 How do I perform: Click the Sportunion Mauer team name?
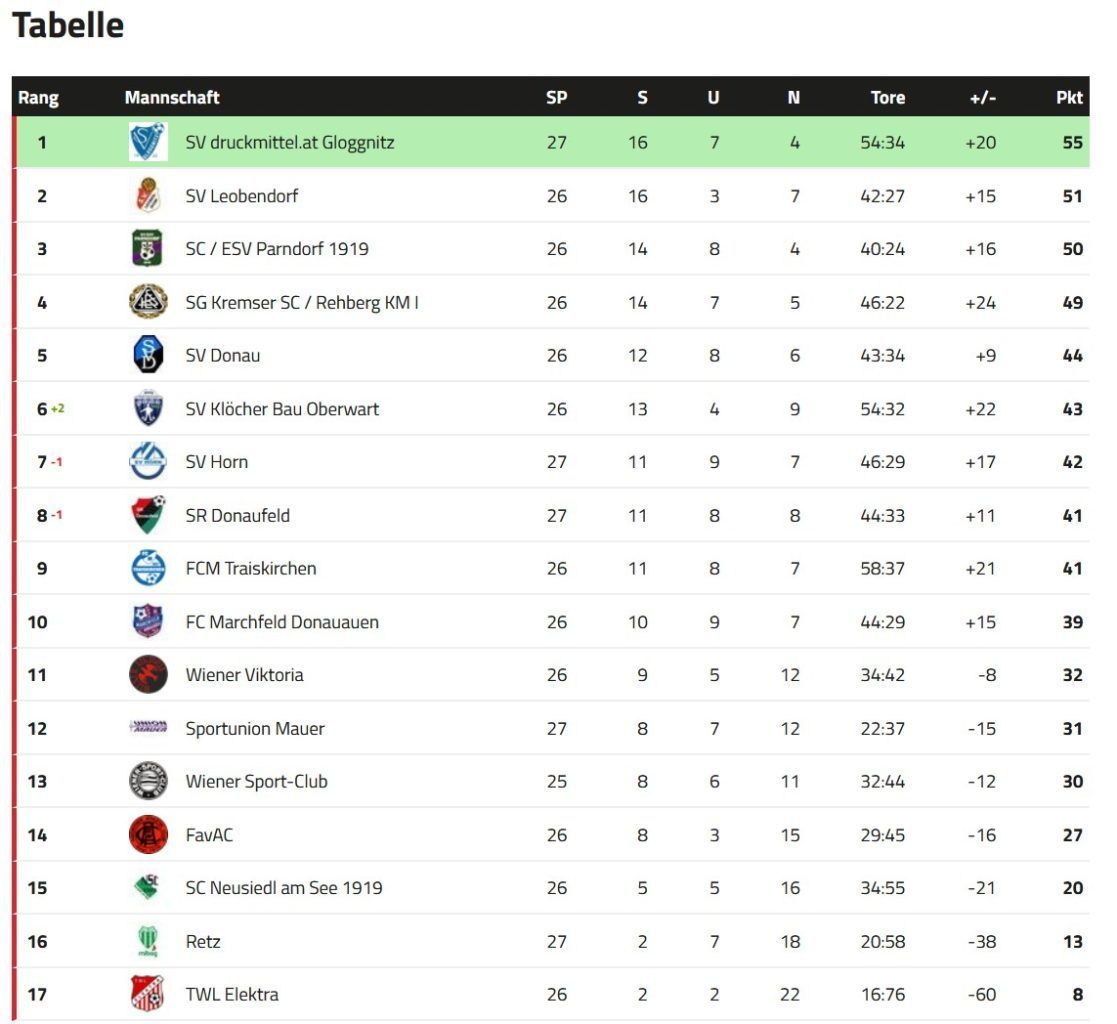(x=255, y=728)
